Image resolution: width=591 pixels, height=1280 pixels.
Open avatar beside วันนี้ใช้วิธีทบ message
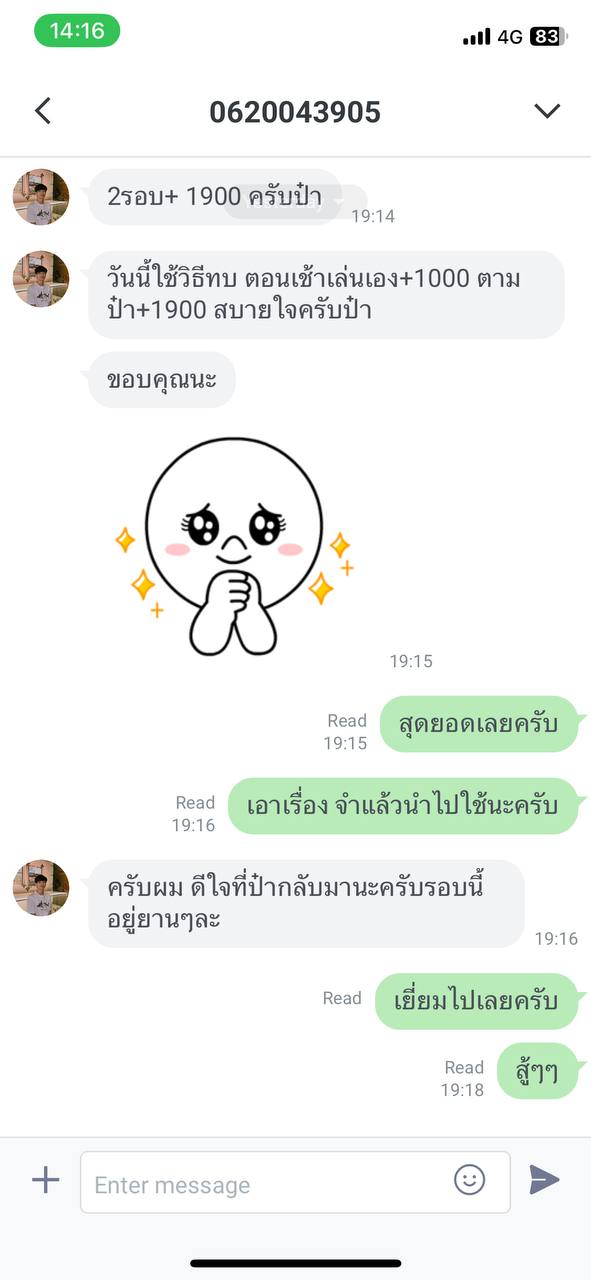tap(41, 279)
